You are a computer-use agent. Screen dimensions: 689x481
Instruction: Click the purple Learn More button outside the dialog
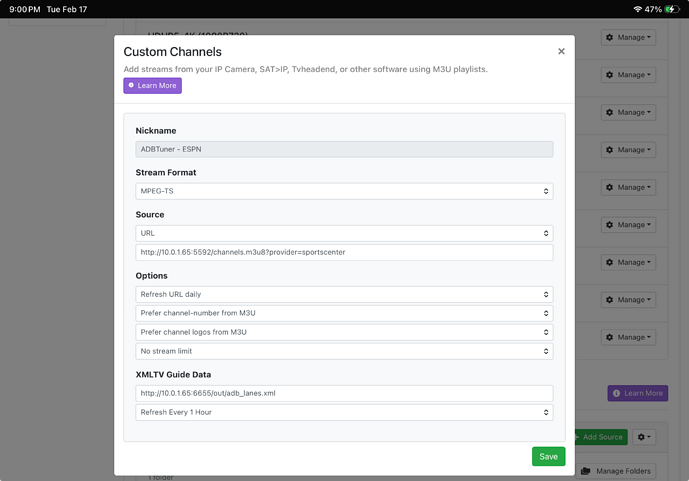637,393
